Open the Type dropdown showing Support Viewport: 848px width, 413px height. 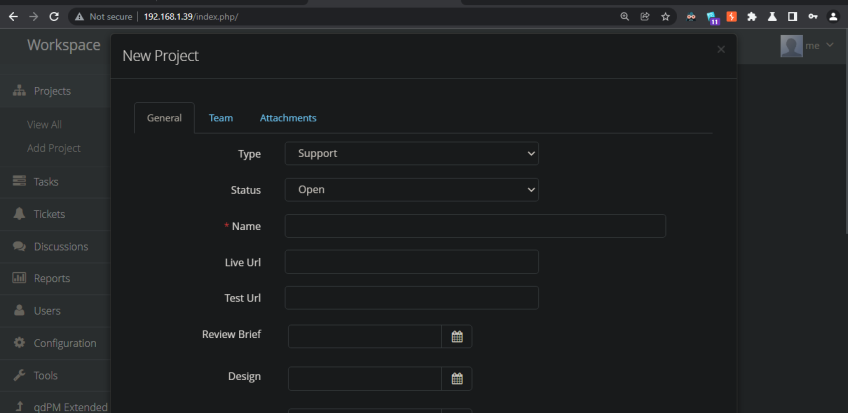coord(412,154)
